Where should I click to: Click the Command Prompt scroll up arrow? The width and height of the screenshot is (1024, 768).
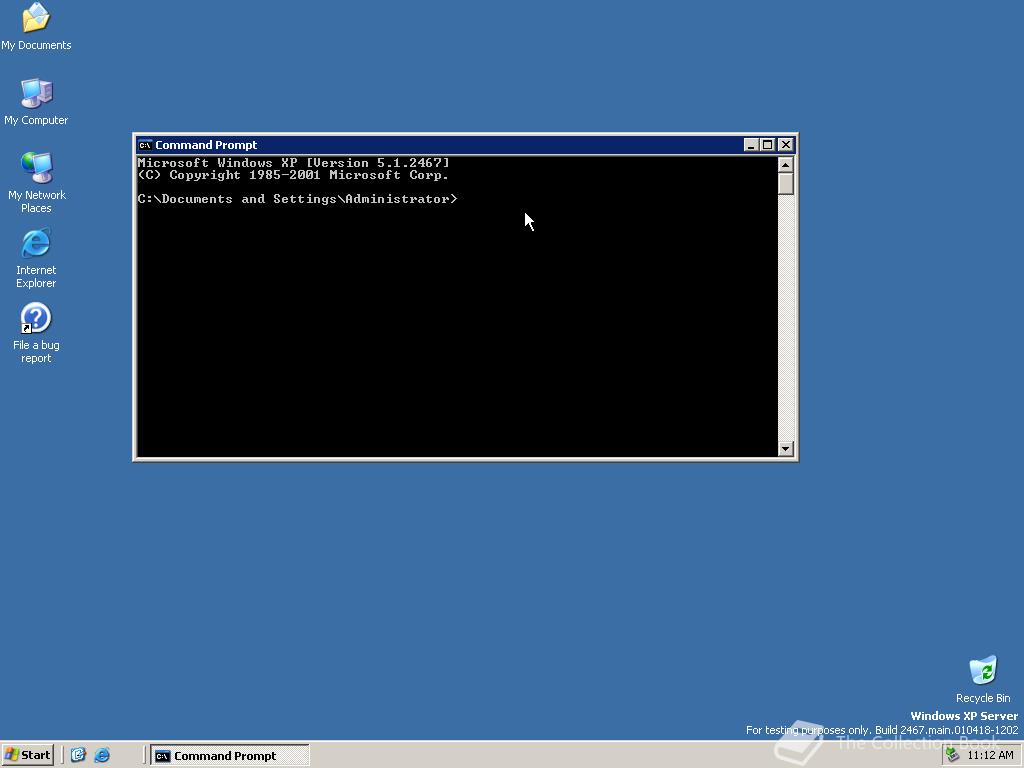coord(786,164)
